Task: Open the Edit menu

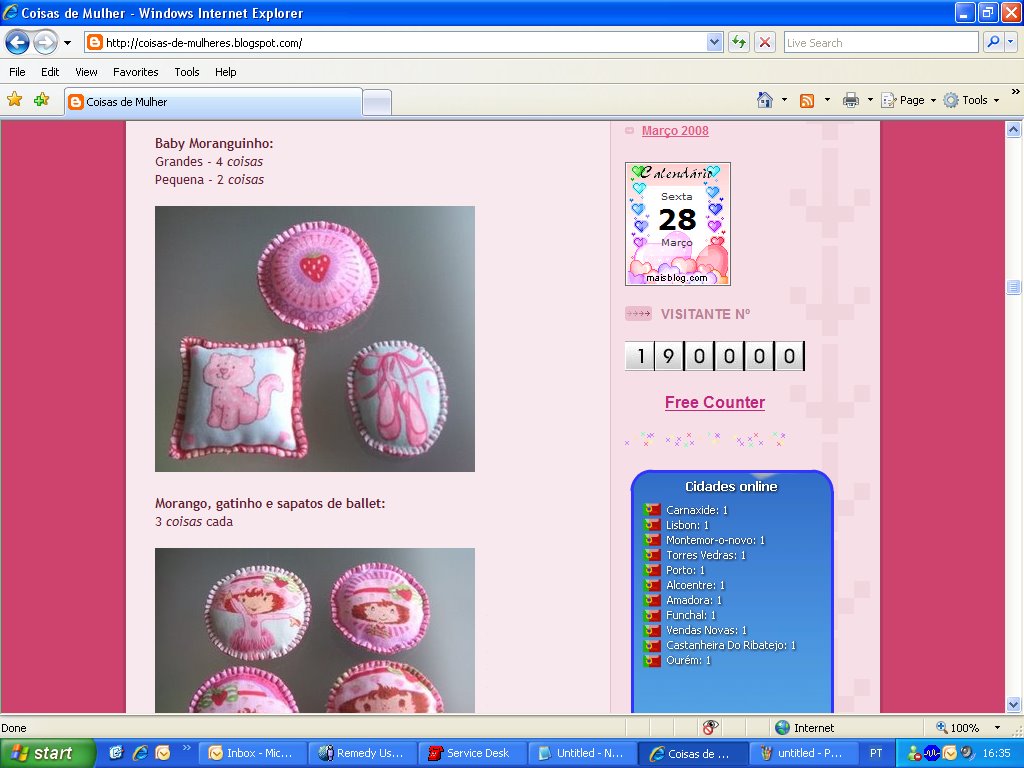Action: pyautogui.click(x=50, y=72)
